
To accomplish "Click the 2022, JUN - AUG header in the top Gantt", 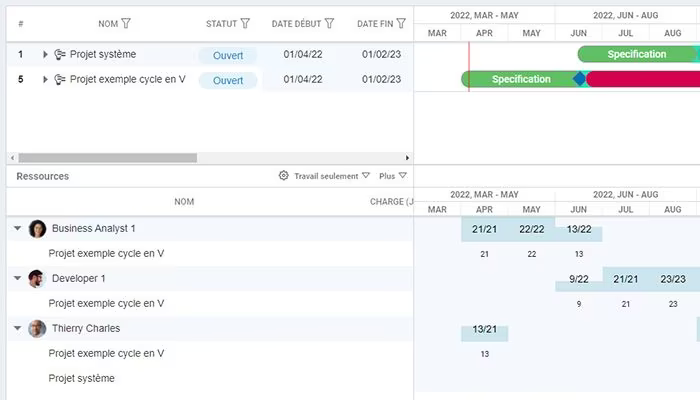I will (625, 15).
